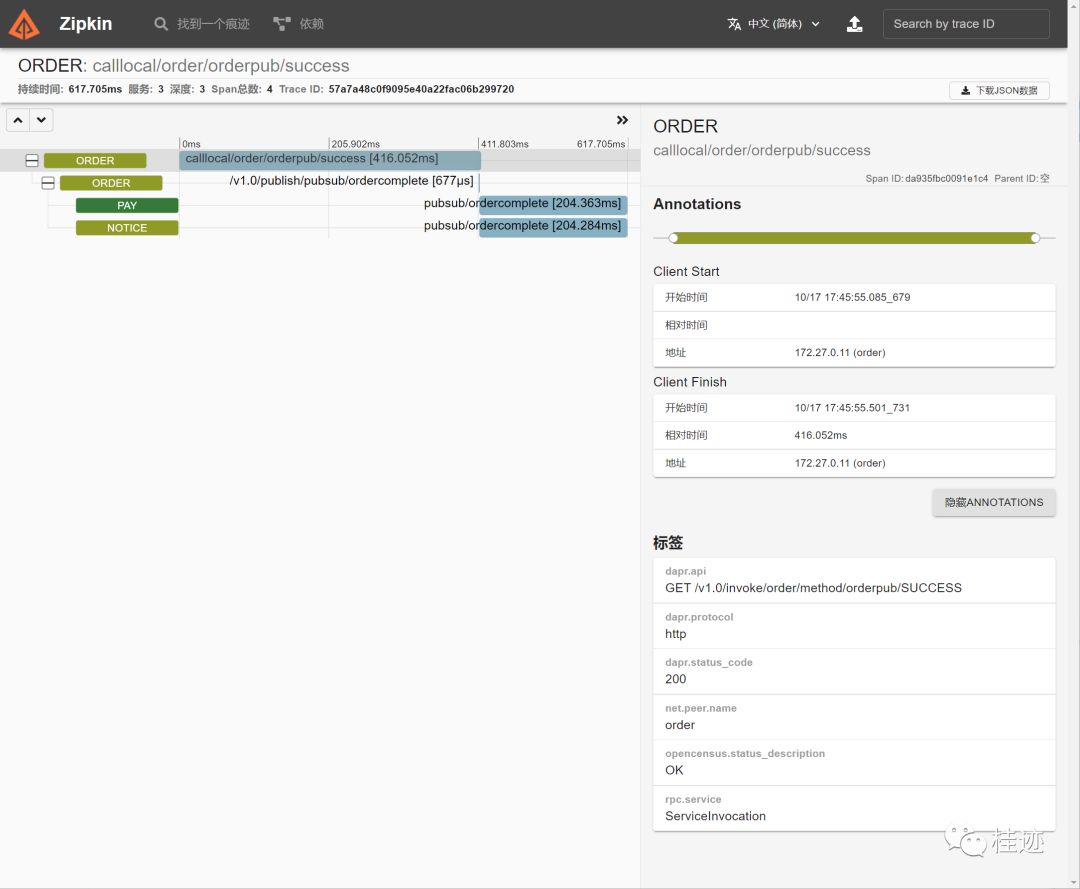The height and width of the screenshot is (889, 1080).
Task: Click the dapr.protocol http tag value
Action: [x=675, y=634]
